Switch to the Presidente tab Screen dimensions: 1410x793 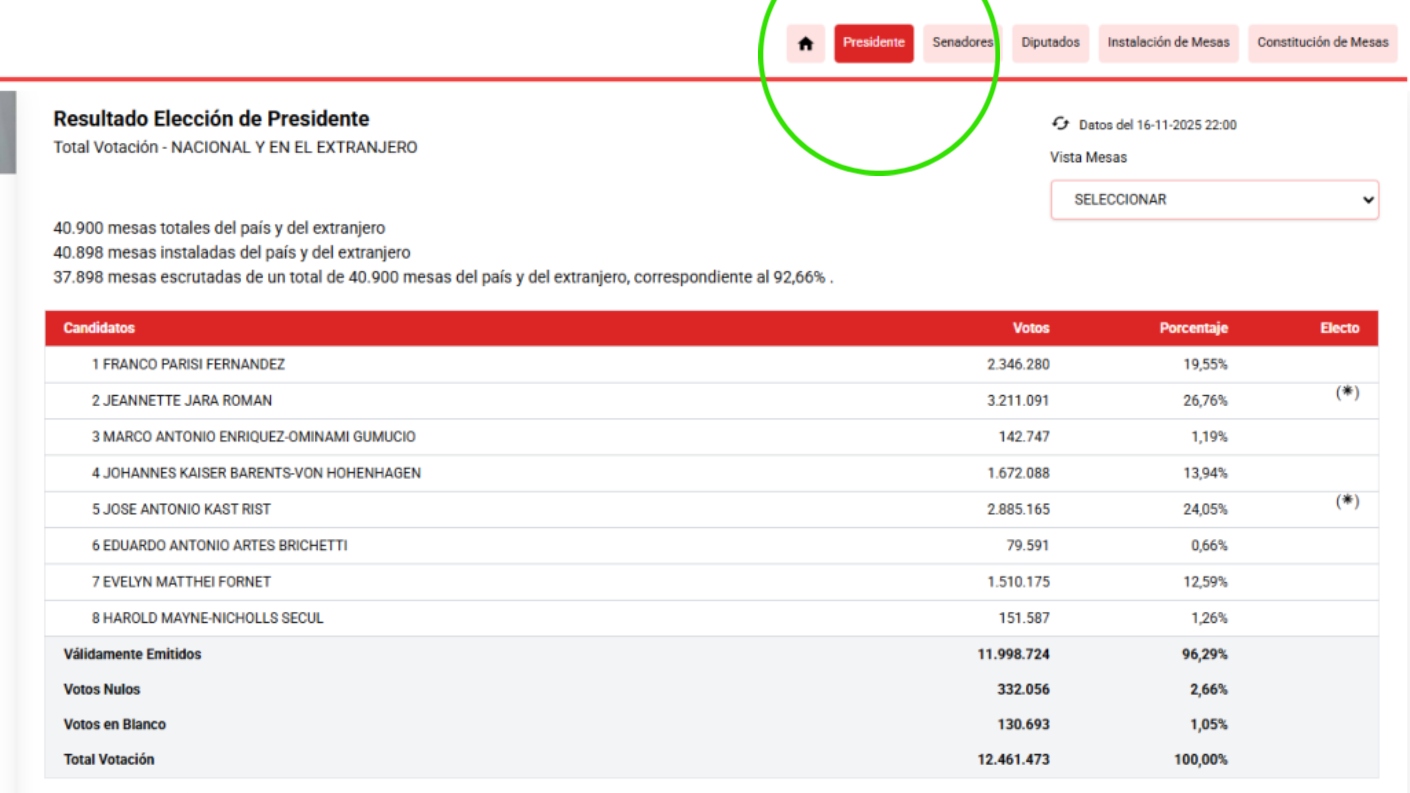coord(873,43)
